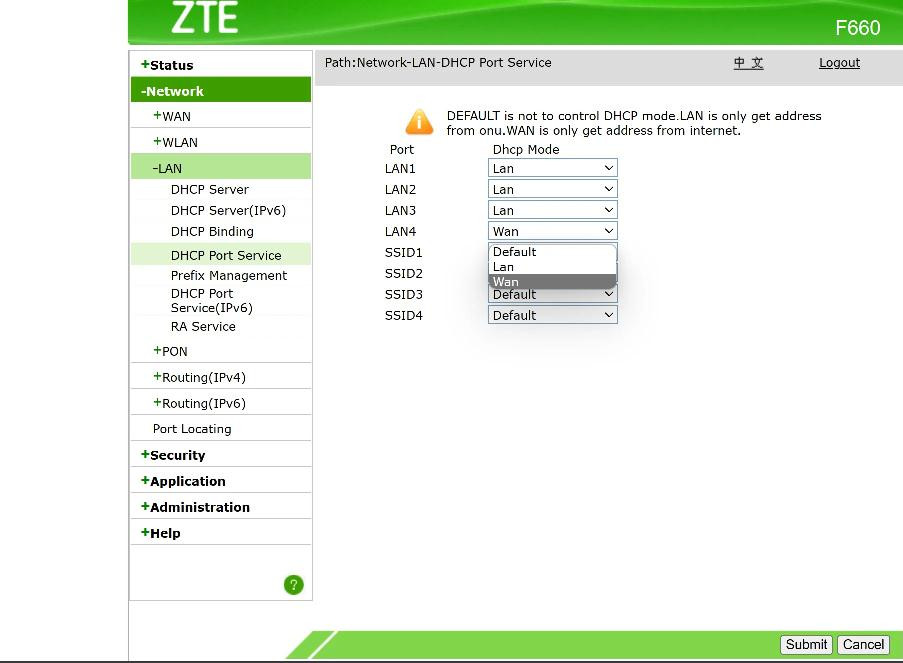Open RA Service page
The image size is (903, 663).
pyautogui.click(x=203, y=326)
